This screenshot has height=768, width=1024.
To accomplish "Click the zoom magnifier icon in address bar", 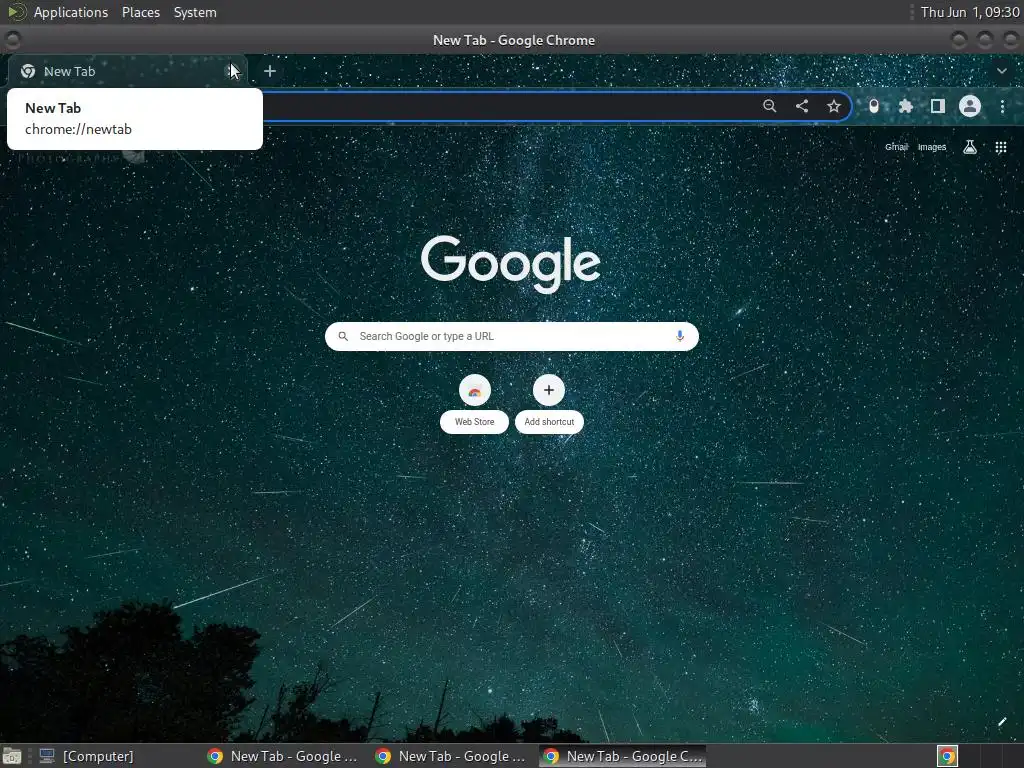I will coord(769,106).
